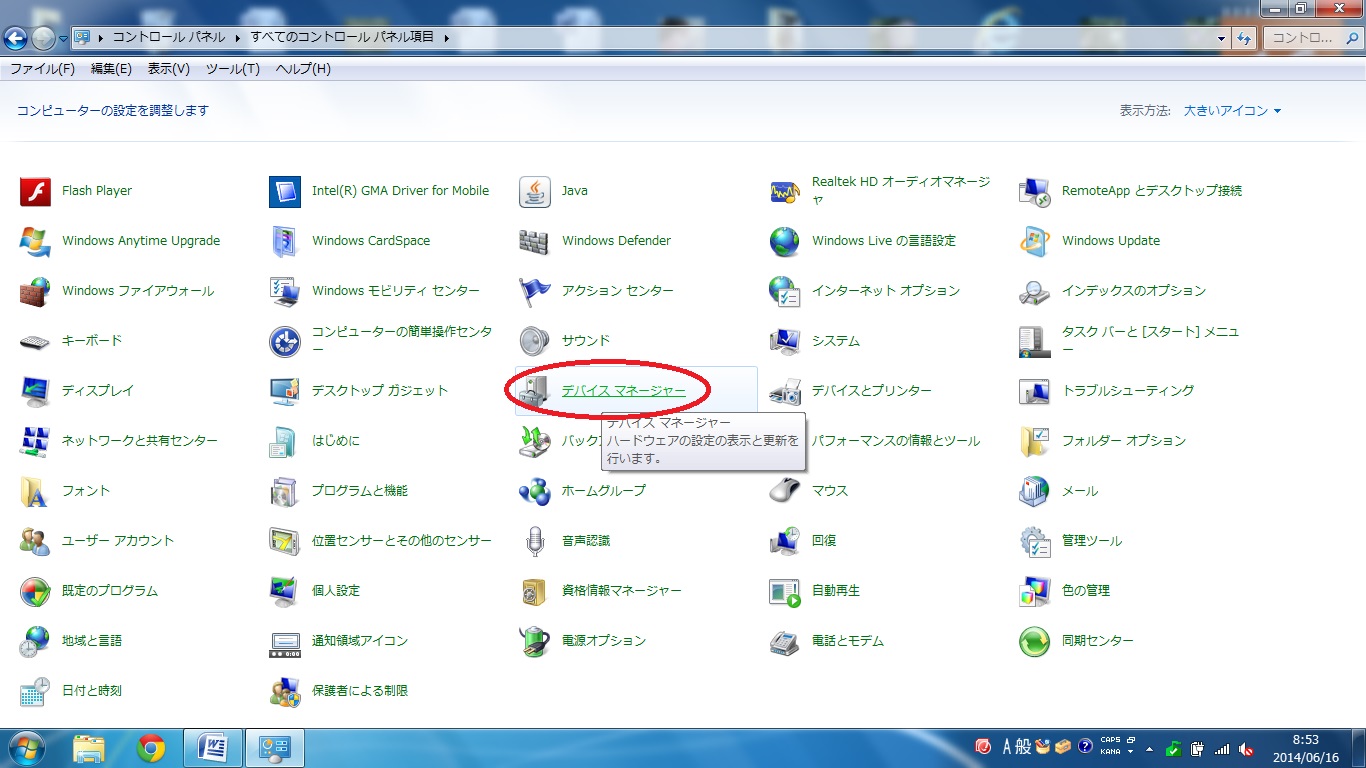The height and width of the screenshot is (768, 1366).
Task: Open アクション センター flag icon
Action: [535, 291]
